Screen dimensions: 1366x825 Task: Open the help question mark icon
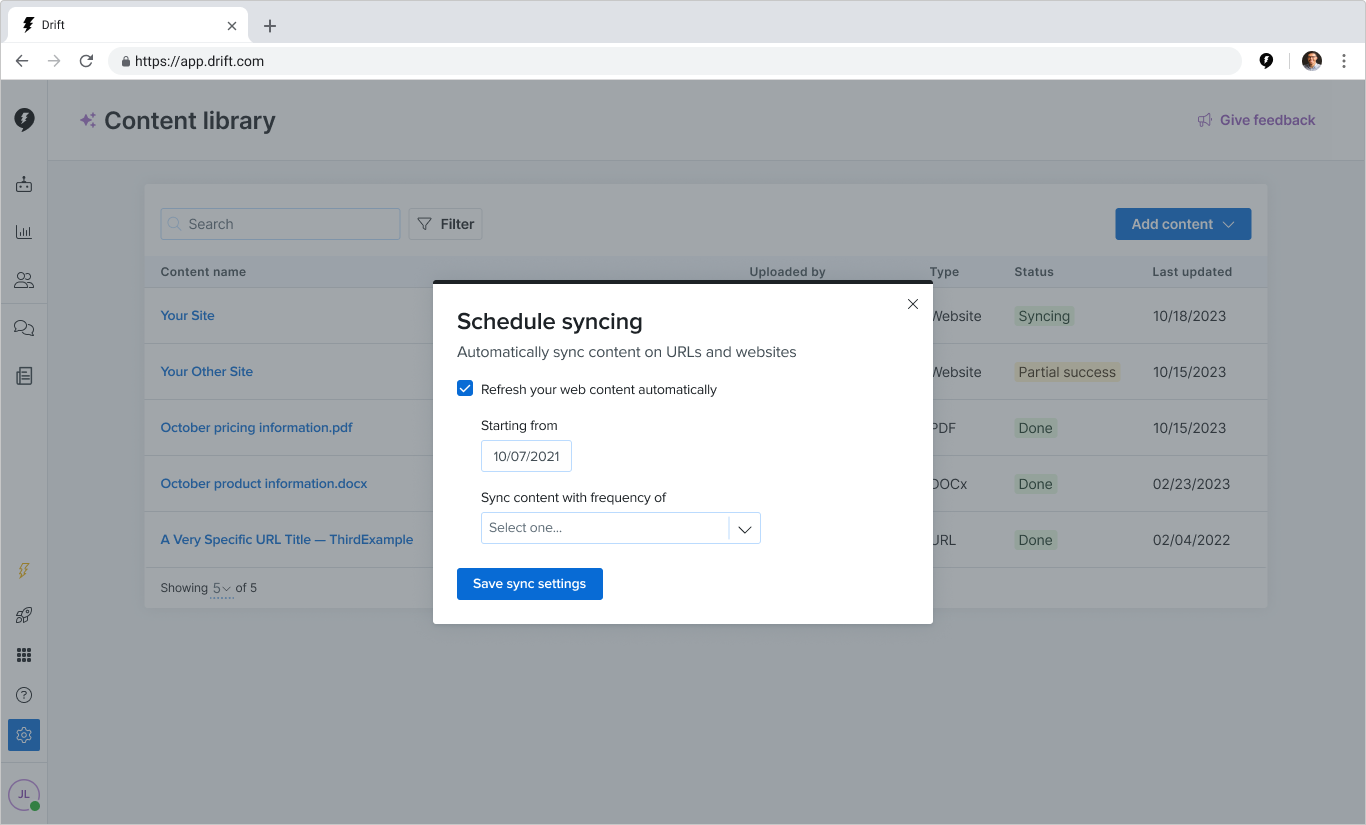point(24,695)
